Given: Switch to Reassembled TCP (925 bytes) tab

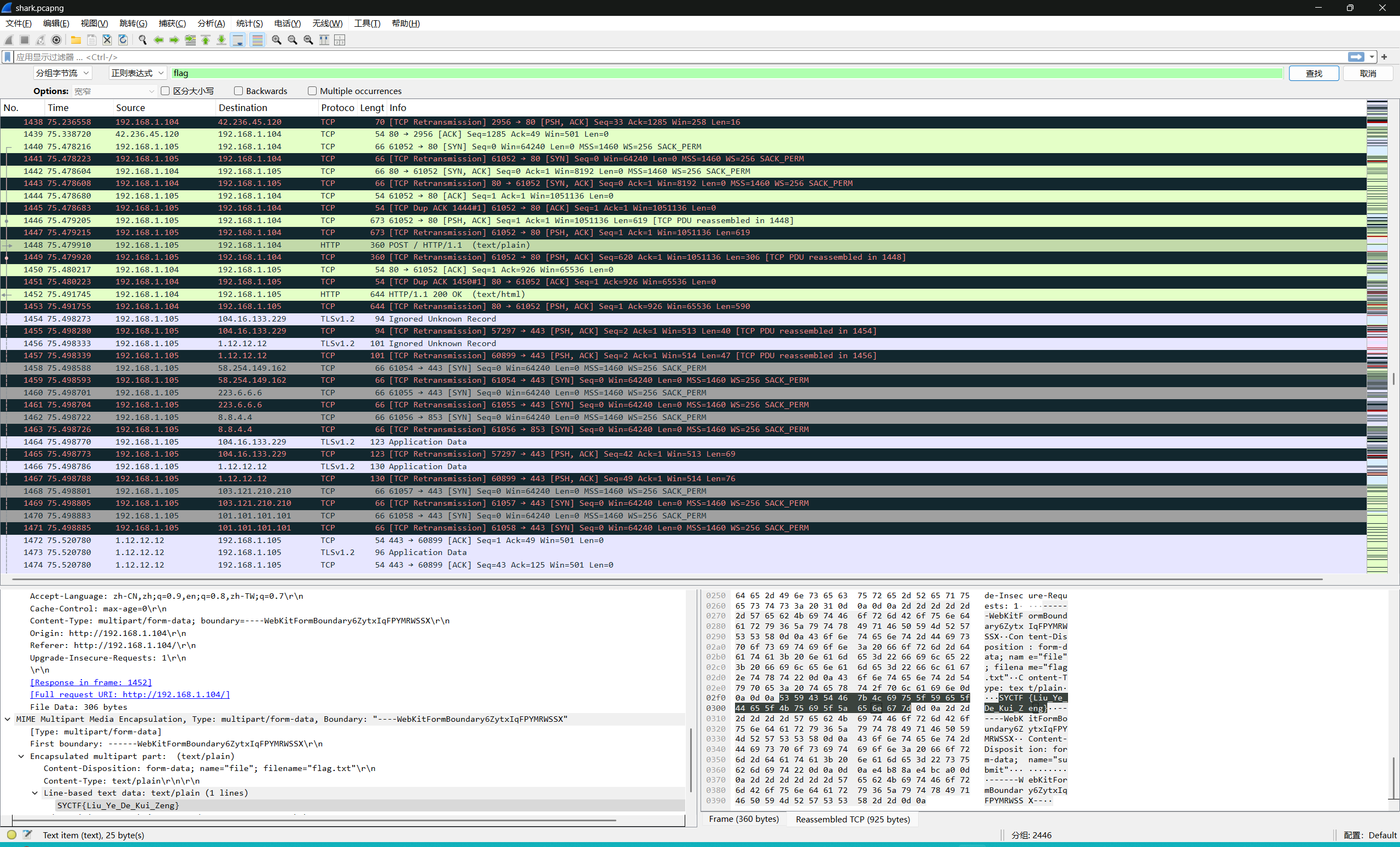Looking at the screenshot, I should (x=852, y=819).
